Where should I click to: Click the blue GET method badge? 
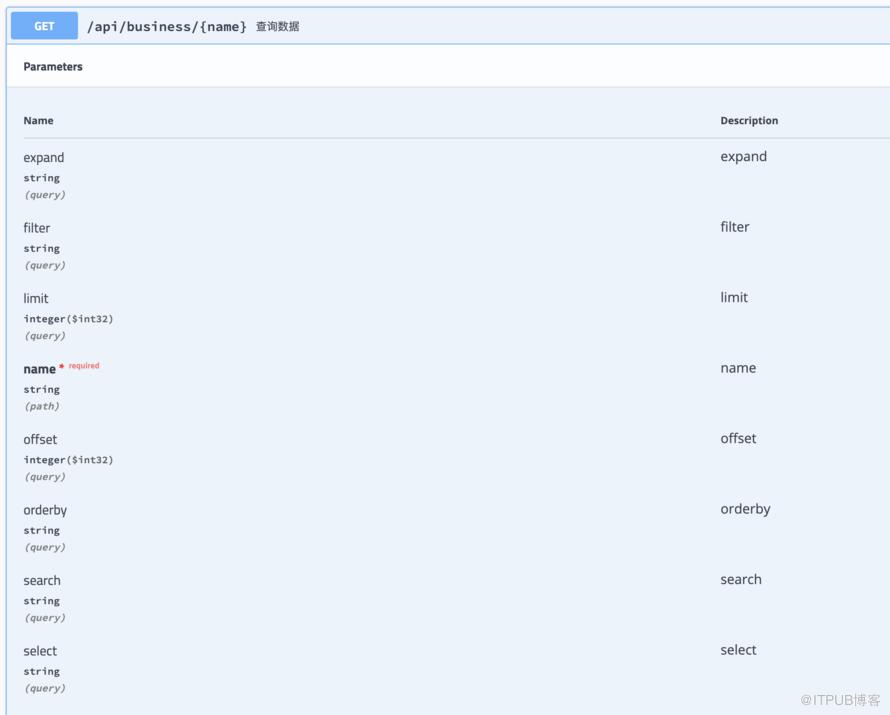click(44, 26)
